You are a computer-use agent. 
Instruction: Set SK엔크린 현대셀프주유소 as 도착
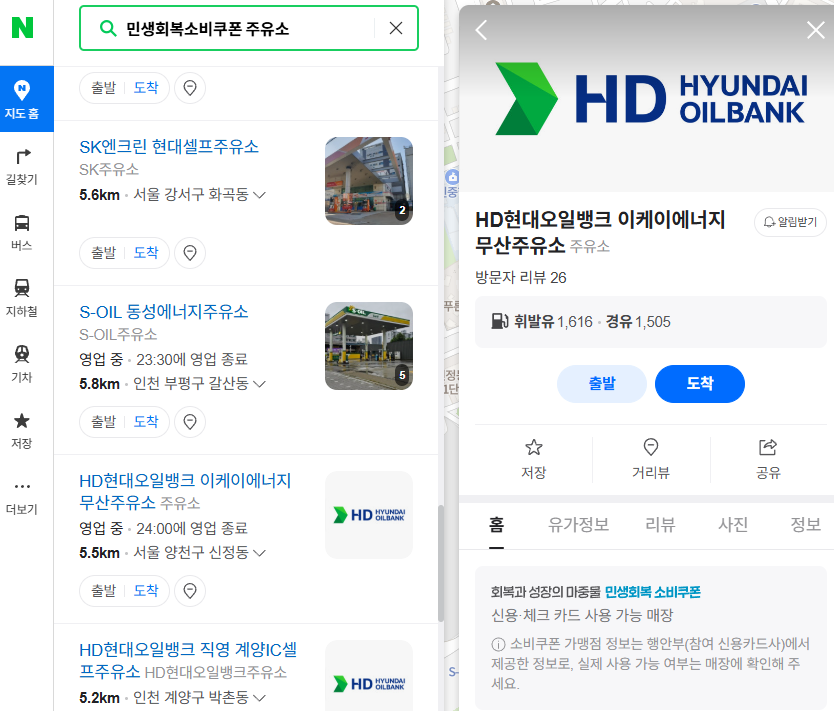pyautogui.click(x=146, y=253)
